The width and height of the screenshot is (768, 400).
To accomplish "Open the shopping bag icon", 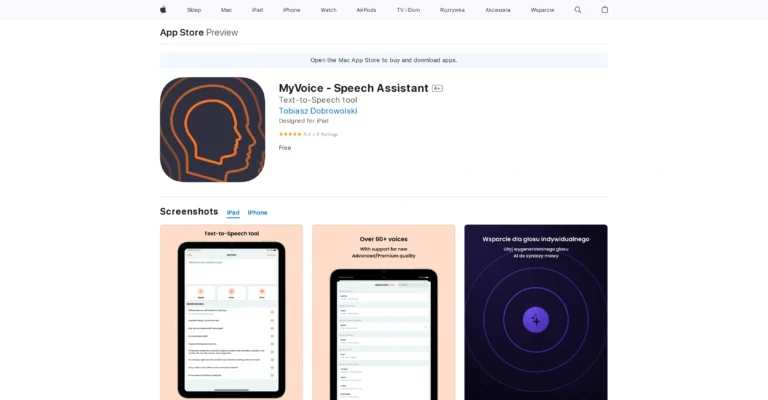I will click(604, 9).
